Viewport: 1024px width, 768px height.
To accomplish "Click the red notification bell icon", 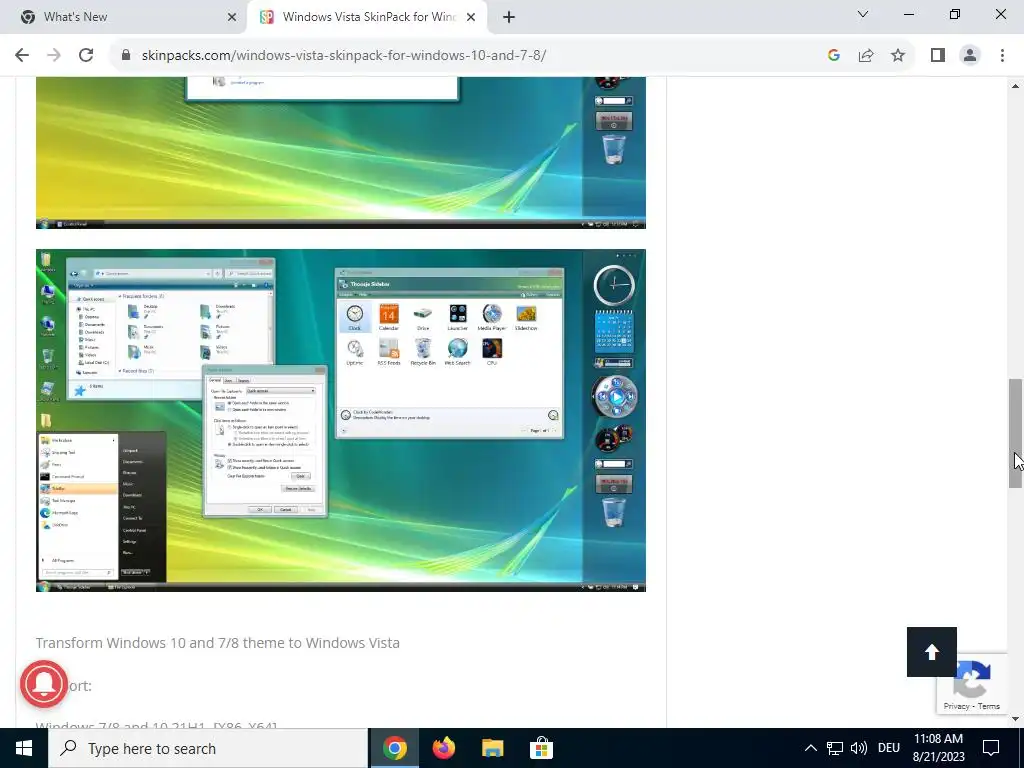I will coord(44,684).
